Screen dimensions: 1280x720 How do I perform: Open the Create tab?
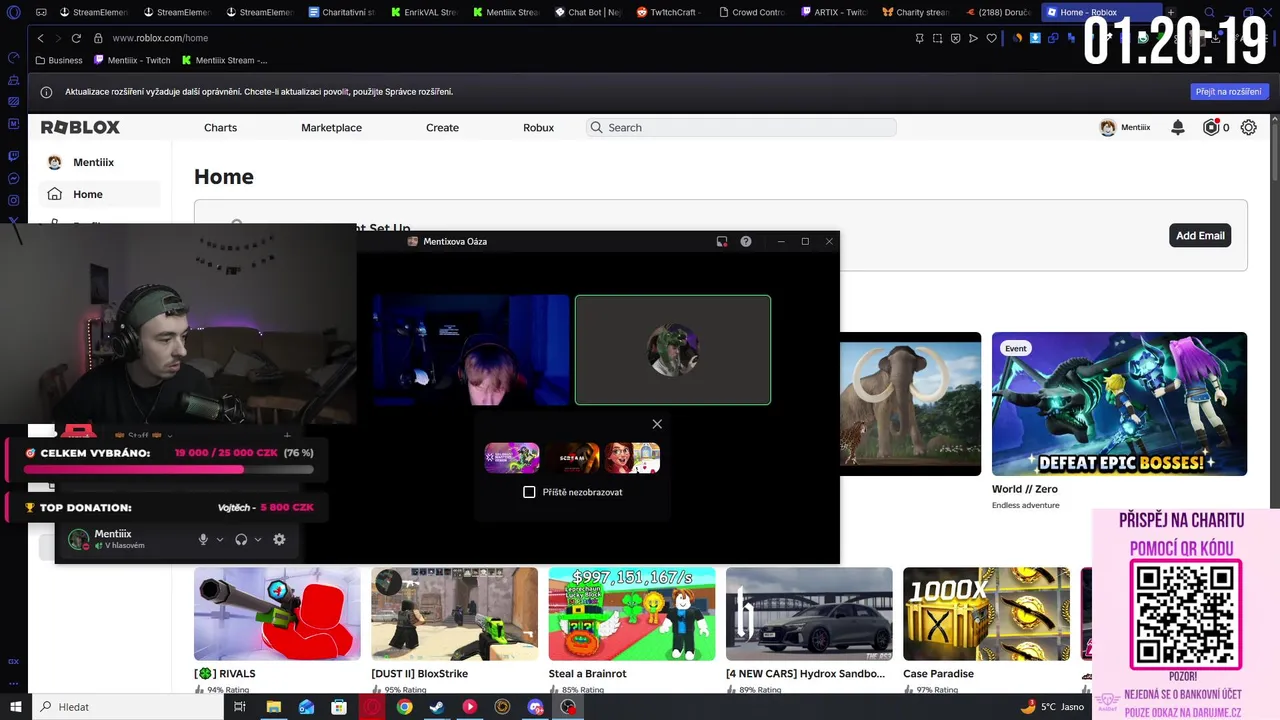(x=442, y=128)
